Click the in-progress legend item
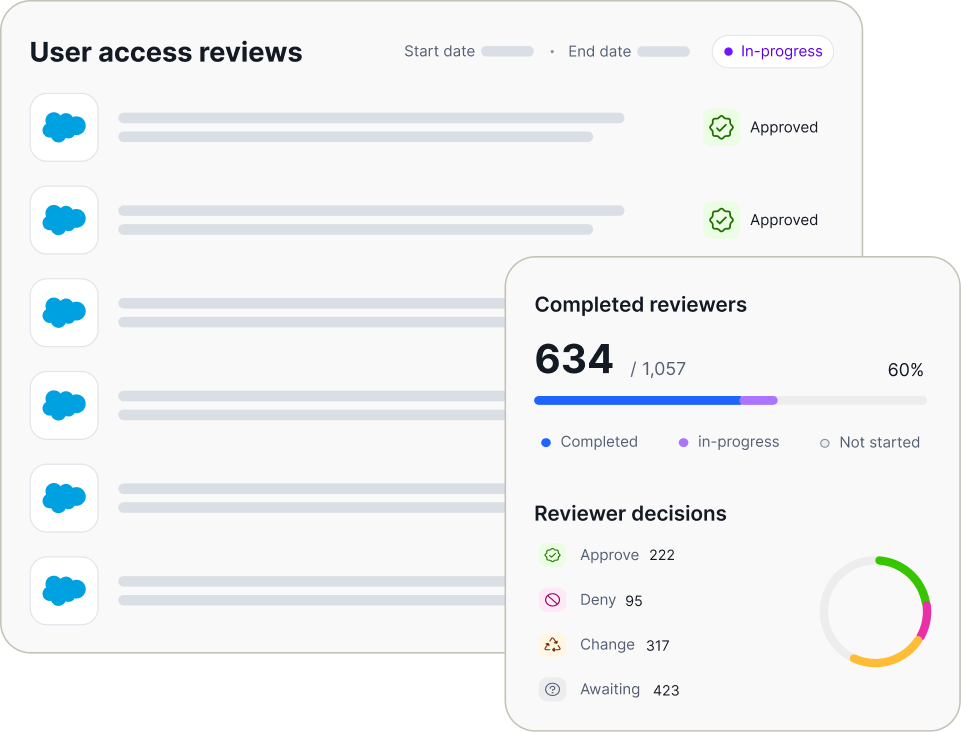Image resolution: width=961 pixels, height=732 pixels. (729, 442)
